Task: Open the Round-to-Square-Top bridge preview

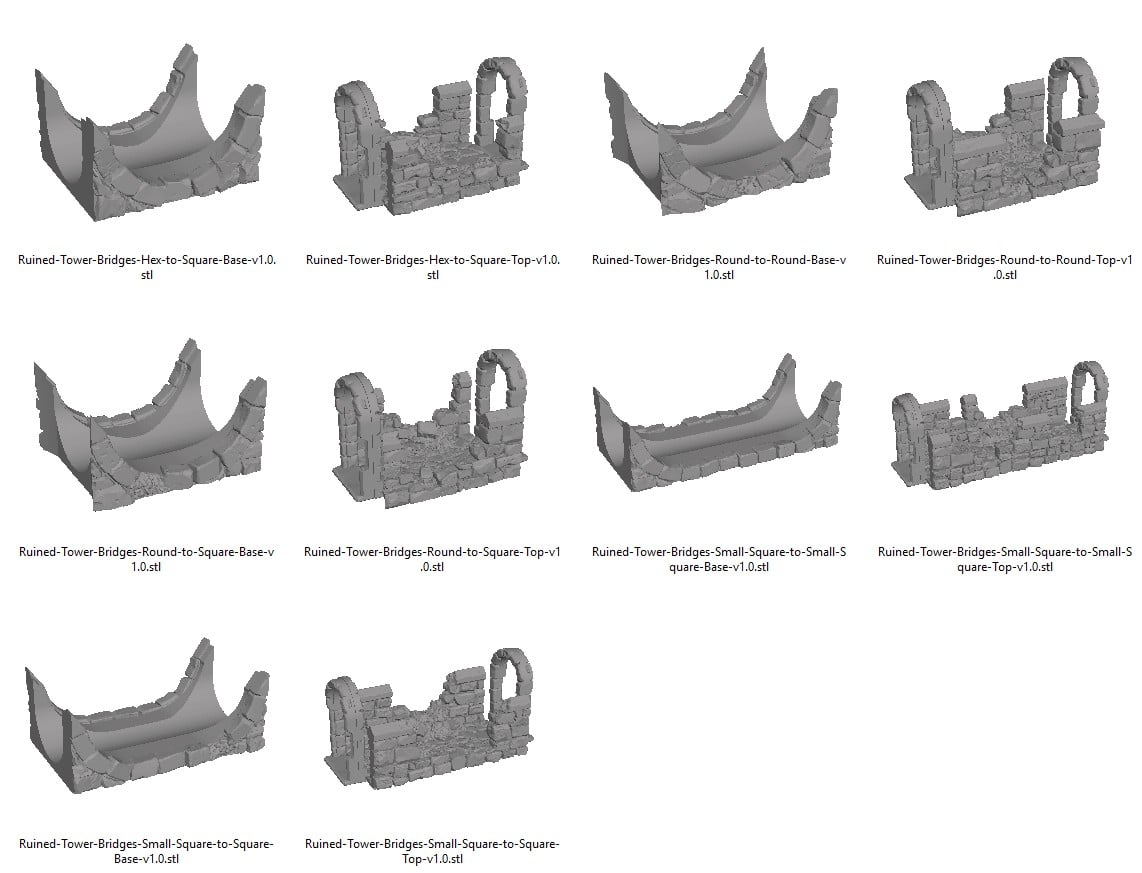Action: (x=430, y=440)
